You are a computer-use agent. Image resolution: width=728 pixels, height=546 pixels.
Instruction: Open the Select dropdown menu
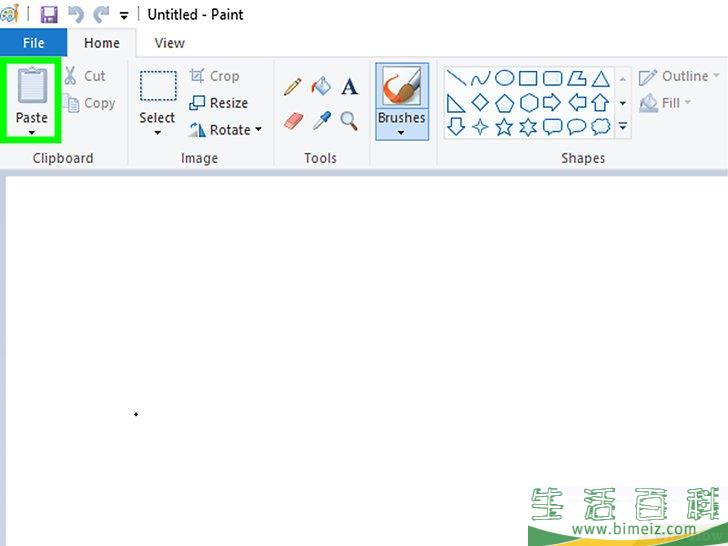point(157,133)
